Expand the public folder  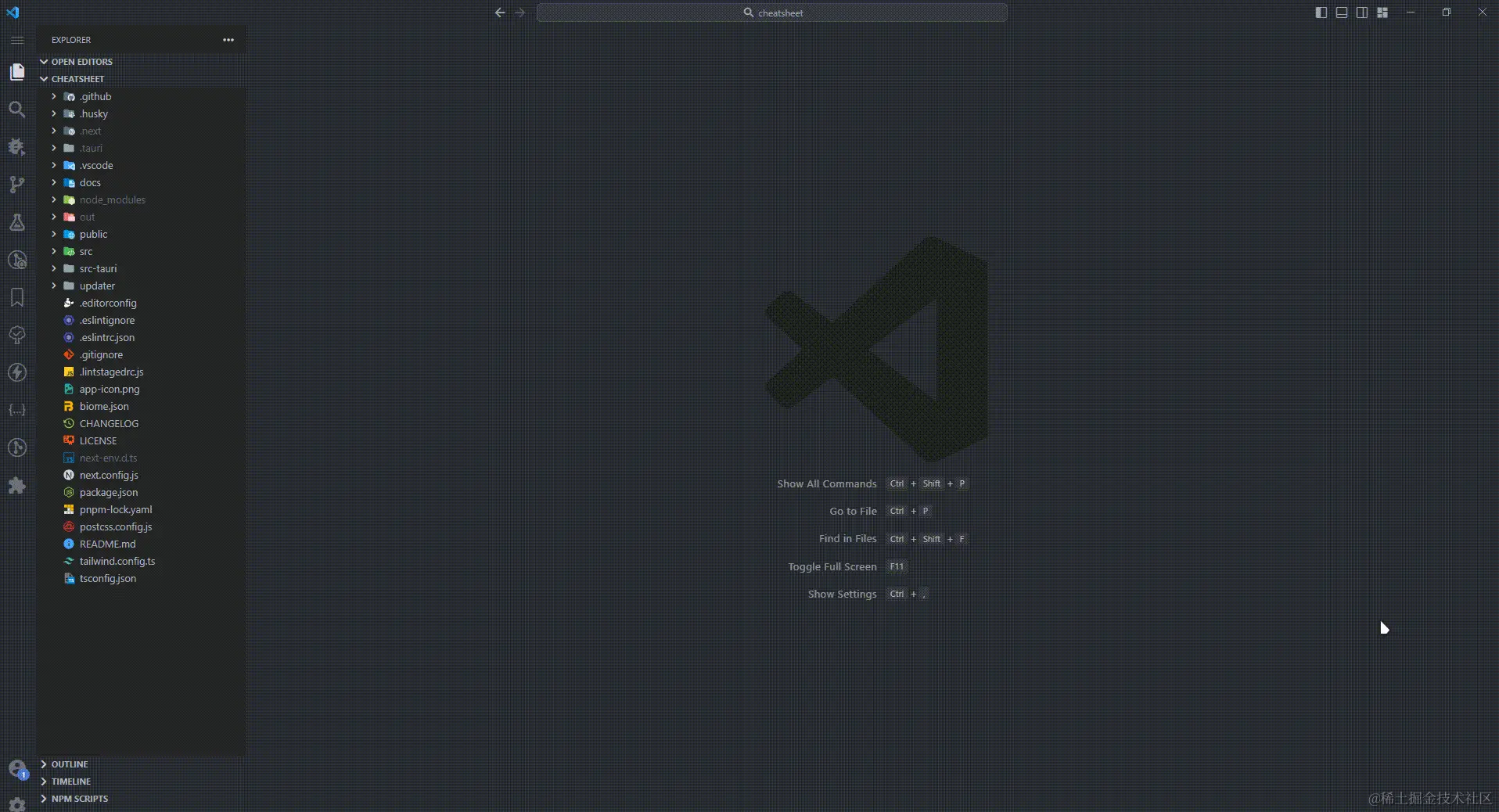tap(141, 234)
